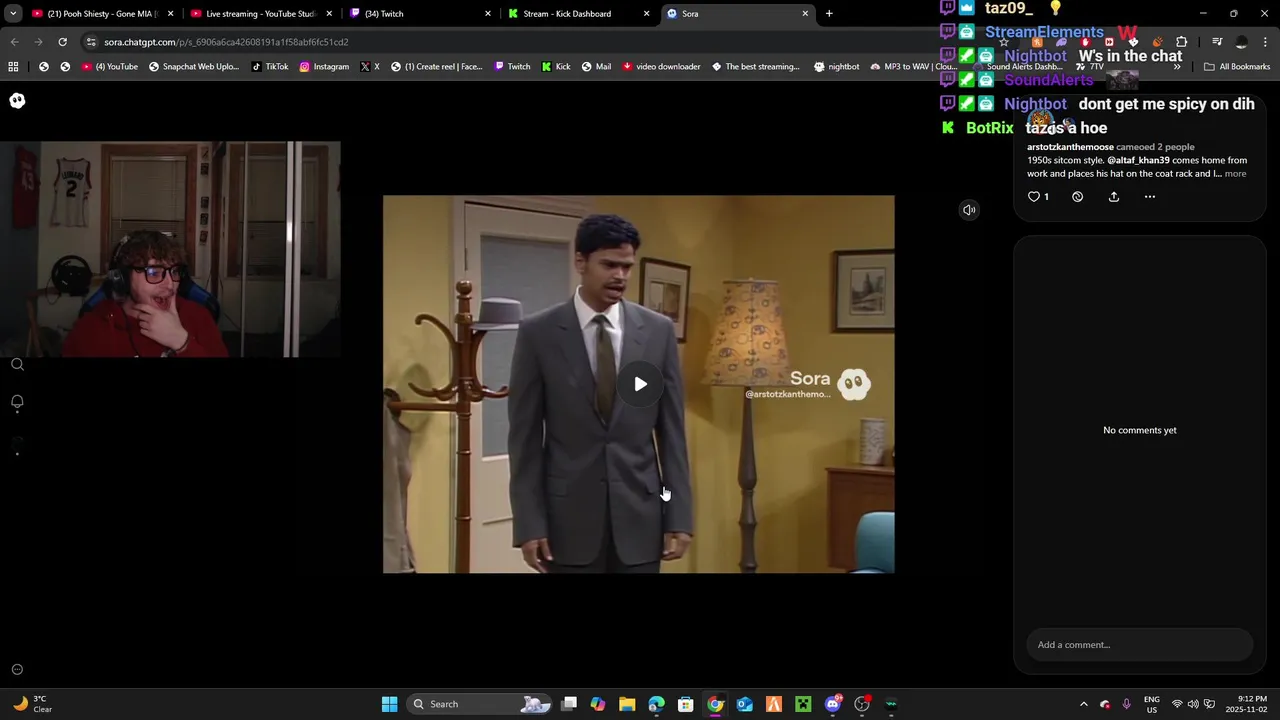
Task: Open the Kick bookmark
Action: (556, 67)
